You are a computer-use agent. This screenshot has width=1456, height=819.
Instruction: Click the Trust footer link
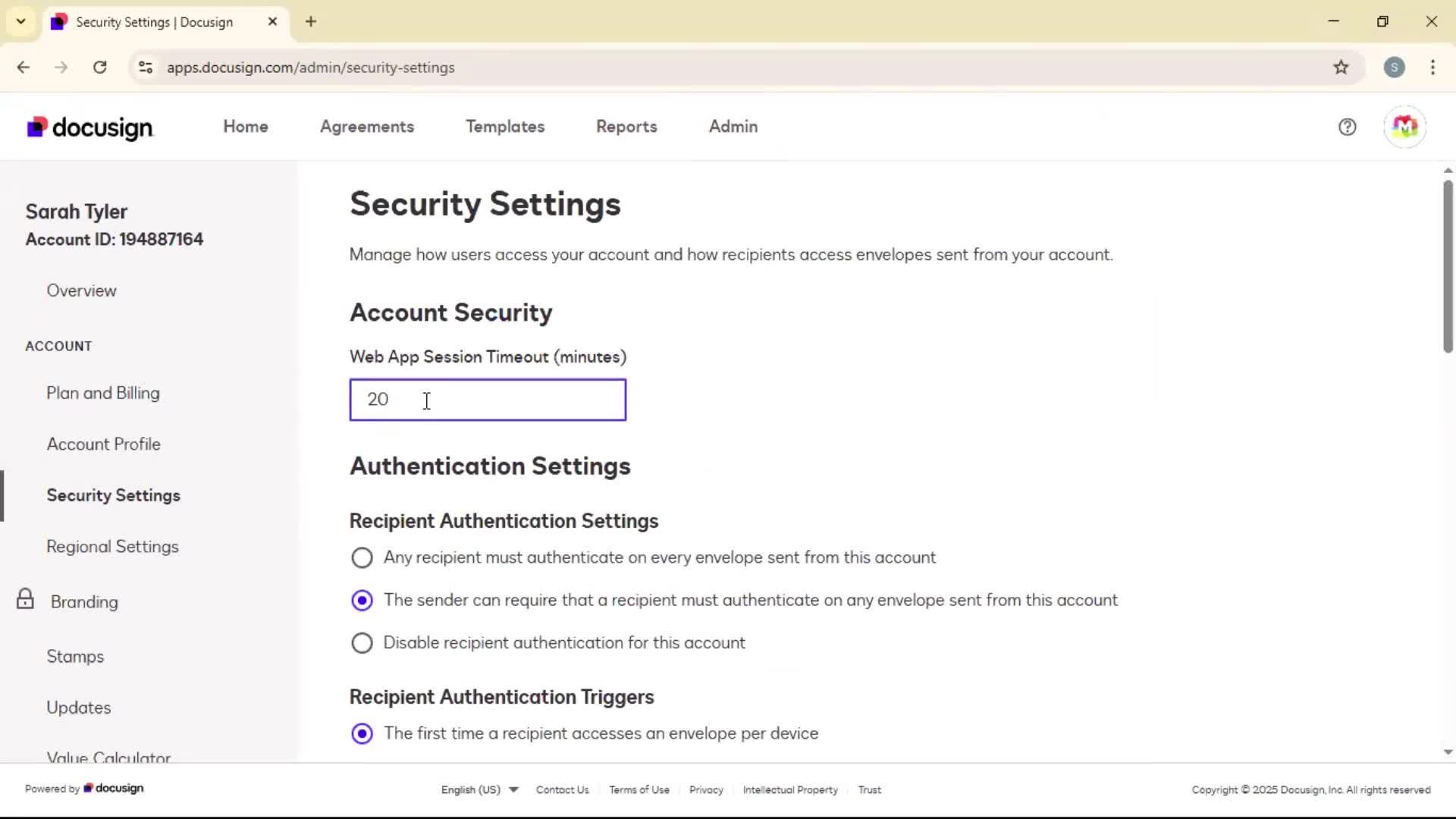click(x=869, y=789)
